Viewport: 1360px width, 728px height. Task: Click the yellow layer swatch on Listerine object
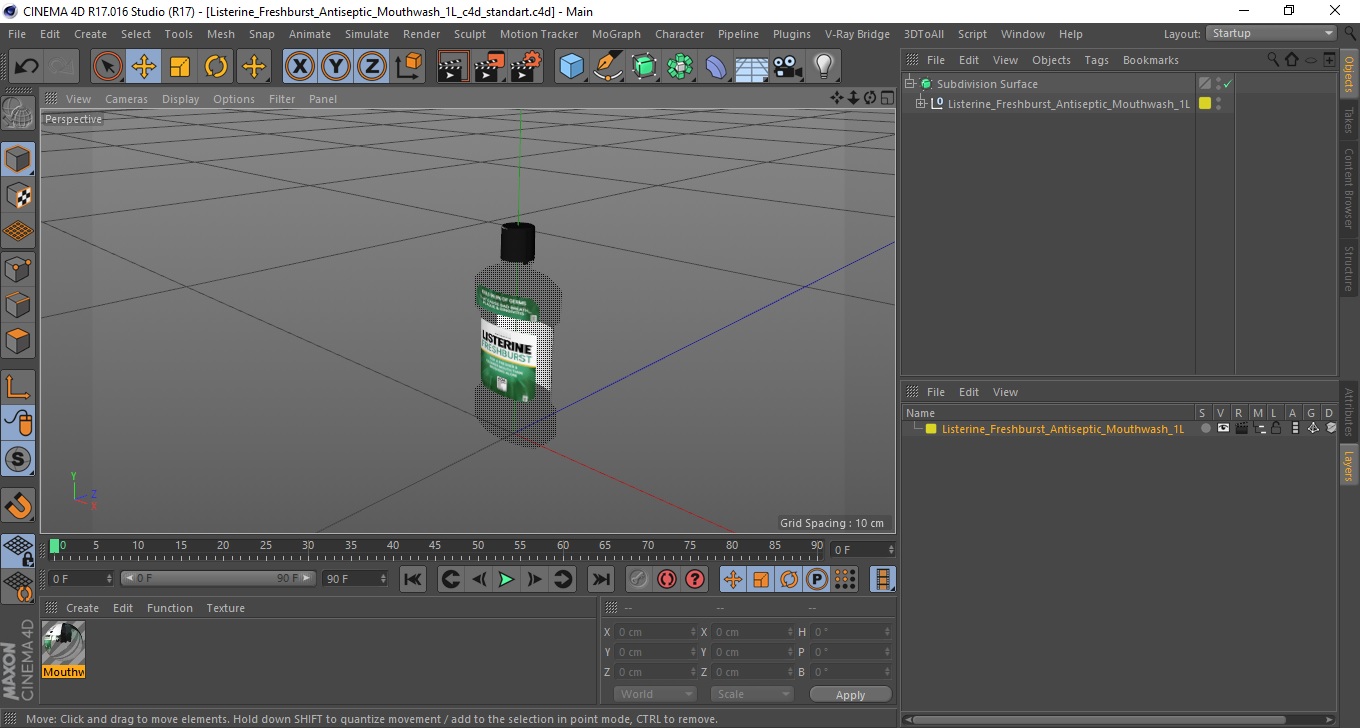(x=1205, y=103)
